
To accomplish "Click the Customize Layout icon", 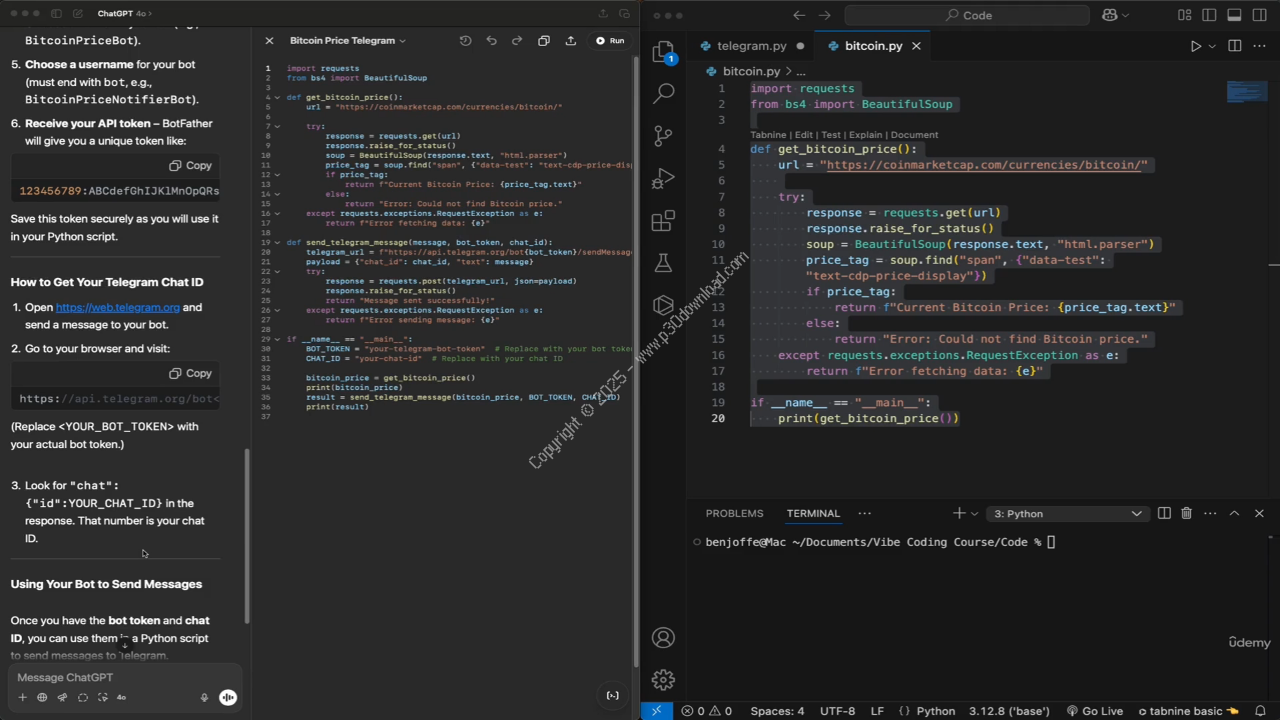I will coord(1184,15).
